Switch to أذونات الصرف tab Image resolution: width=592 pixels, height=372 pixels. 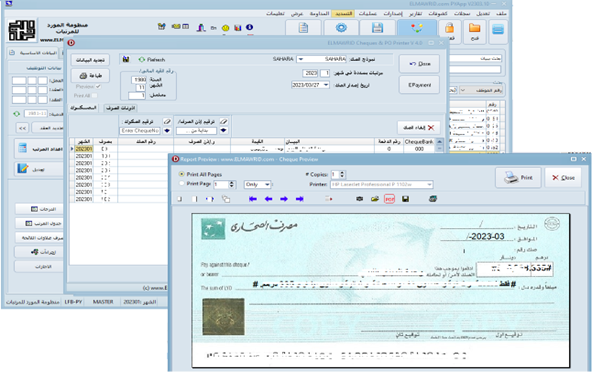[120, 108]
